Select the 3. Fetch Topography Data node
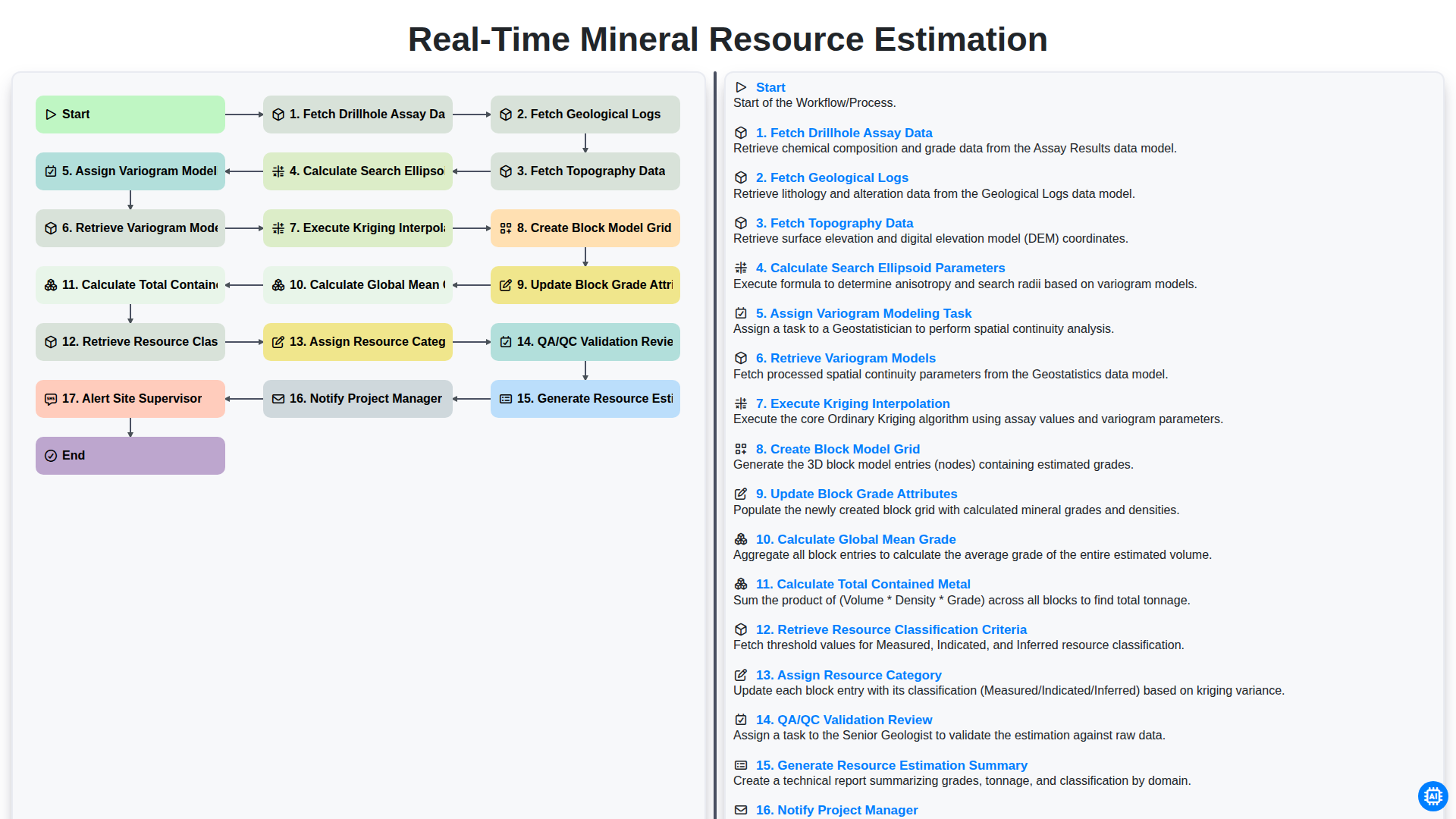The image size is (1456, 819). click(585, 171)
